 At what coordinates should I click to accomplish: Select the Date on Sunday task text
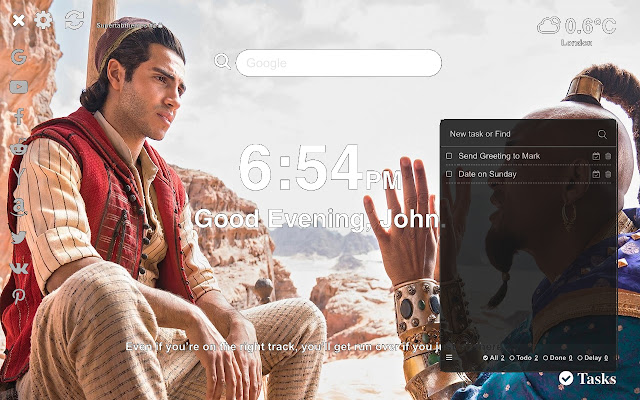coord(487,174)
